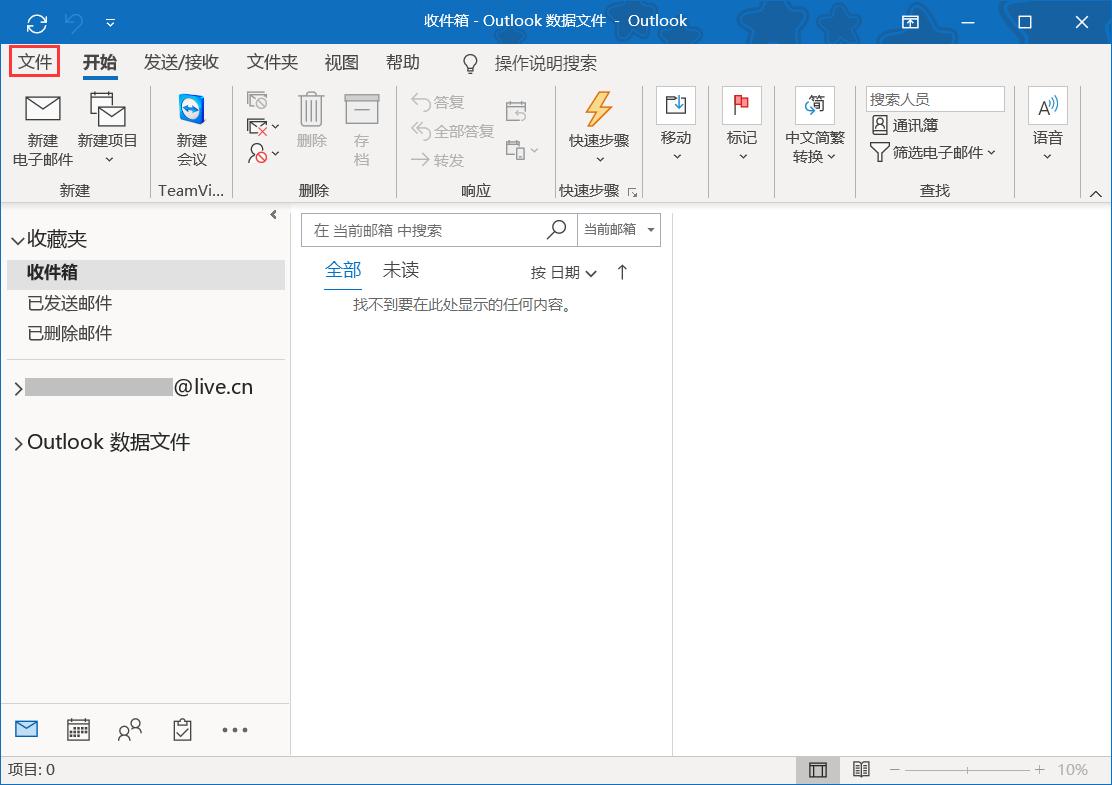Viewport: 1112px width, 785px height.
Task: Switch to Calendar view at bottom
Action: 78,729
